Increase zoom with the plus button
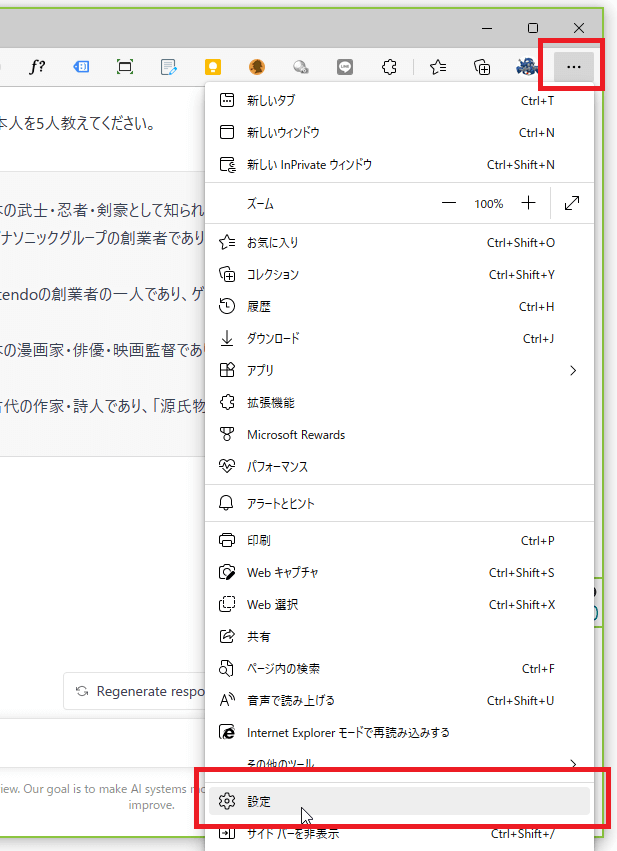This screenshot has width=617, height=851. point(529,203)
